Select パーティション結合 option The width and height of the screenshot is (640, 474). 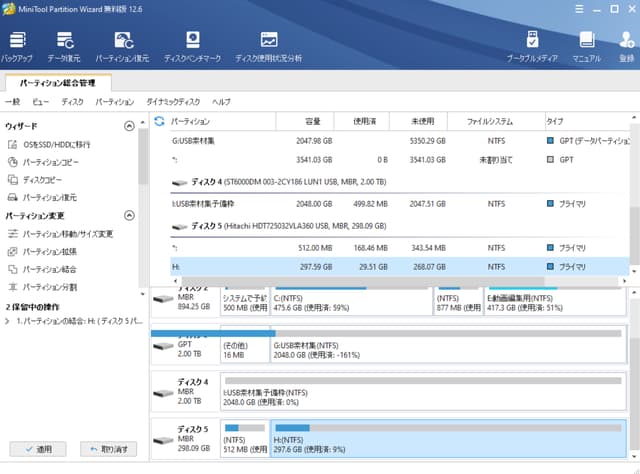[42, 269]
